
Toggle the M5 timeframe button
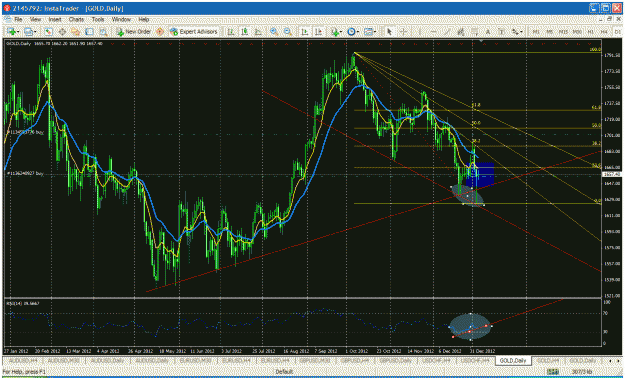(x=549, y=32)
